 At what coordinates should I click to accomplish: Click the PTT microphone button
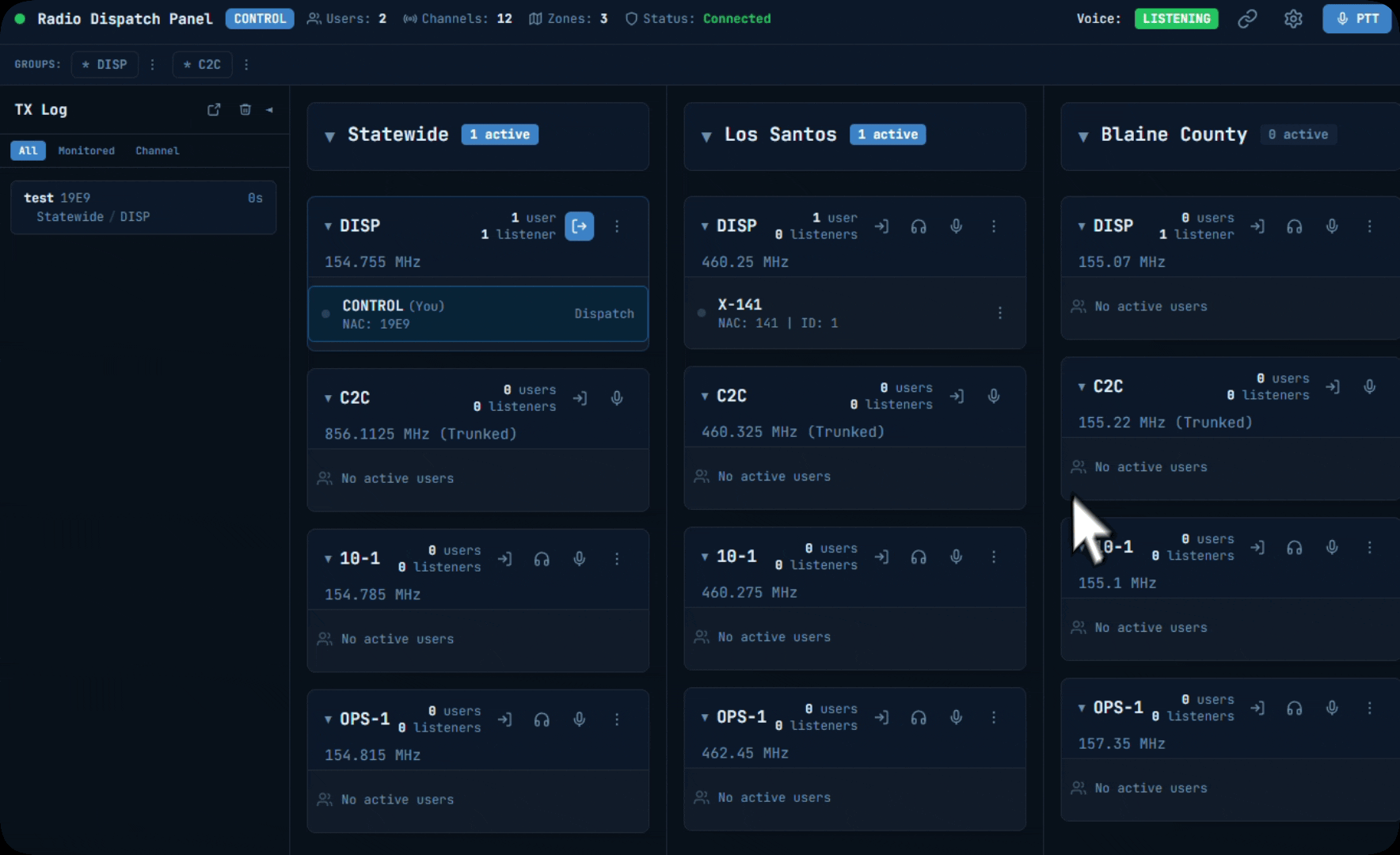[1356, 18]
